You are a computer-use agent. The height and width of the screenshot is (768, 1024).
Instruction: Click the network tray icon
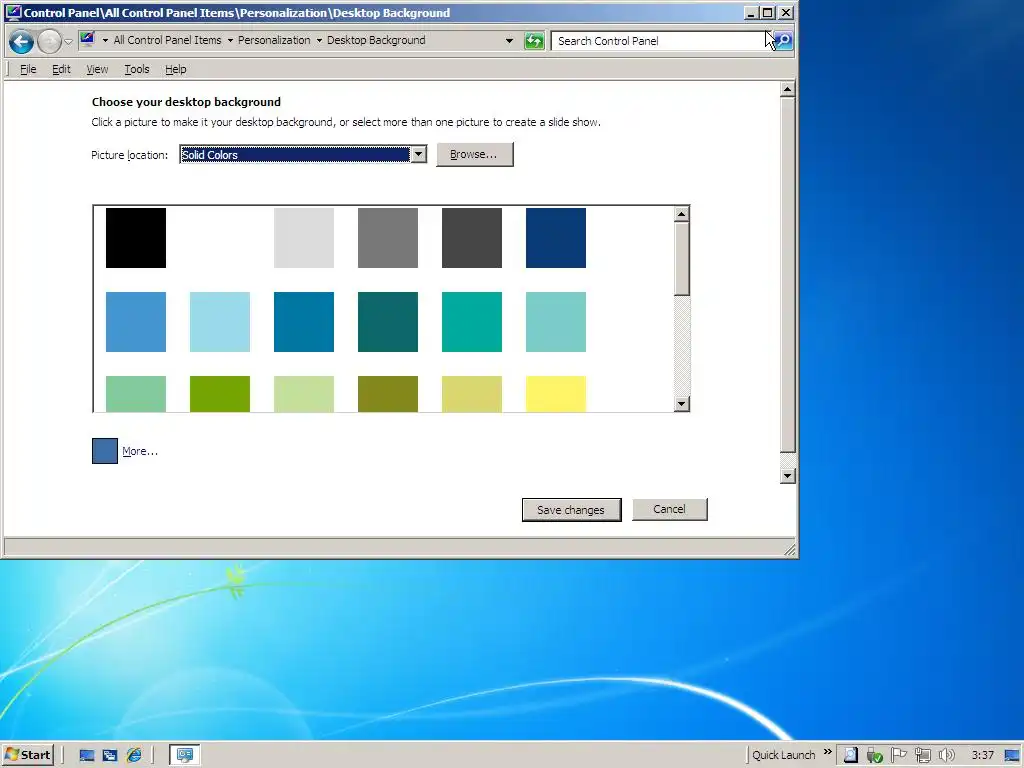point(923,756)
